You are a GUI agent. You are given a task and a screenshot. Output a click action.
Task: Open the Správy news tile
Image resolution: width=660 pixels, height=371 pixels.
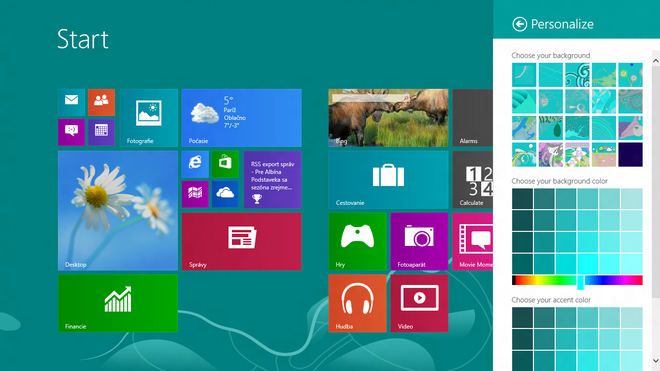[242, 241]
